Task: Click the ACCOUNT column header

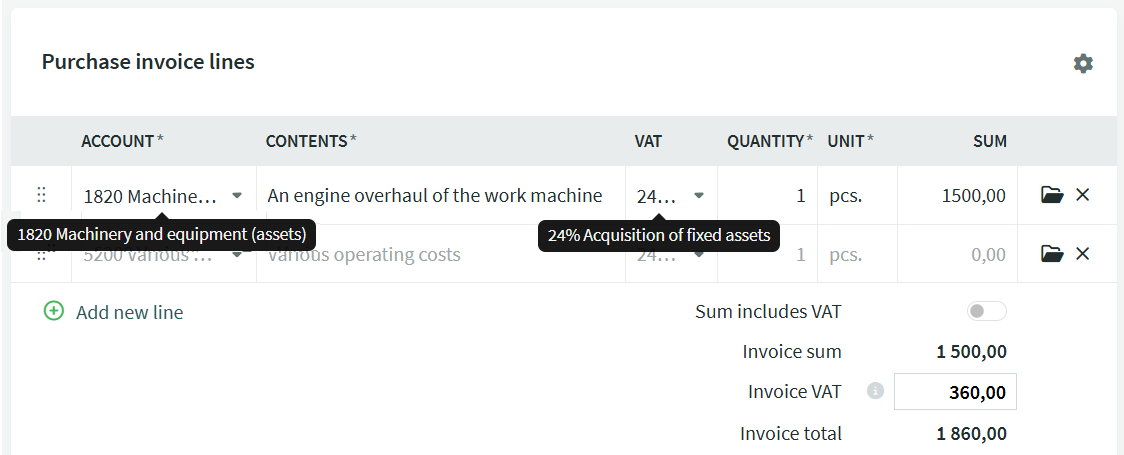Action: click(118, 141)
